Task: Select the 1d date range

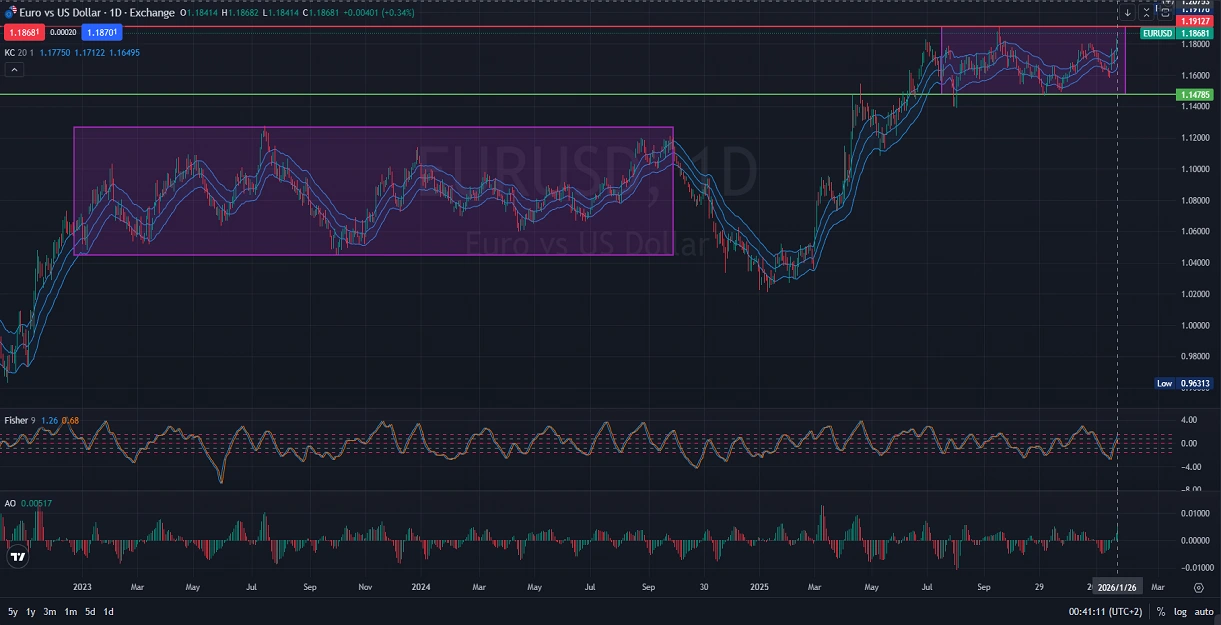Action: tap(108, 611)
